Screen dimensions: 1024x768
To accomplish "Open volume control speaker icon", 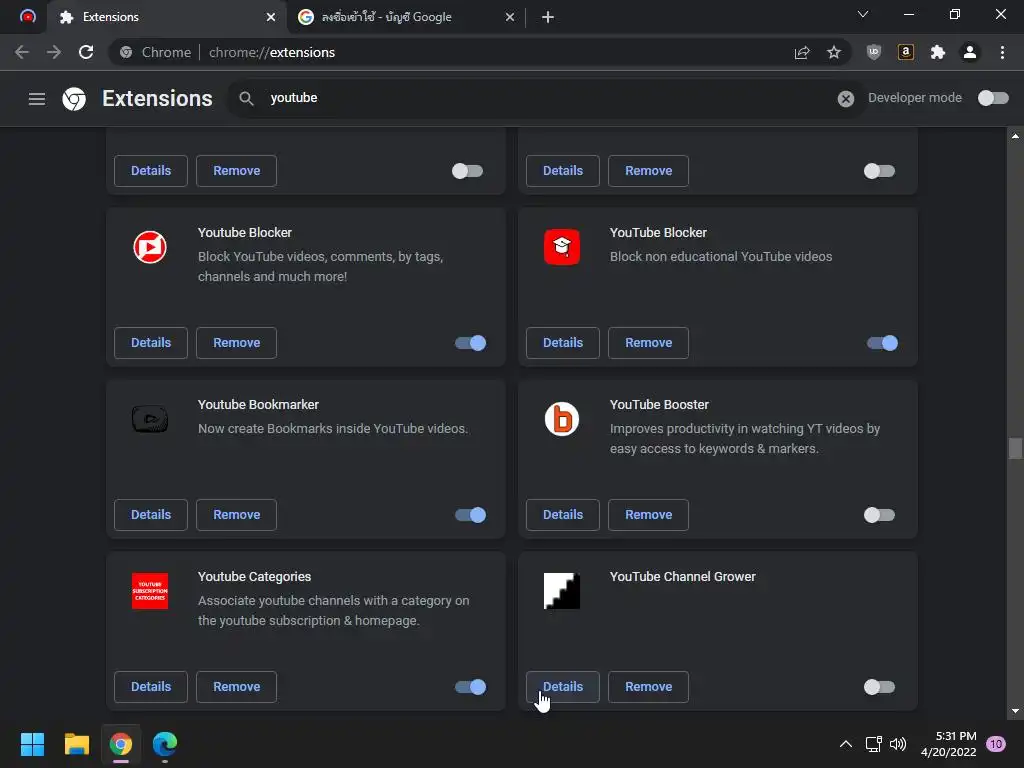I will (x=898, y=744).
